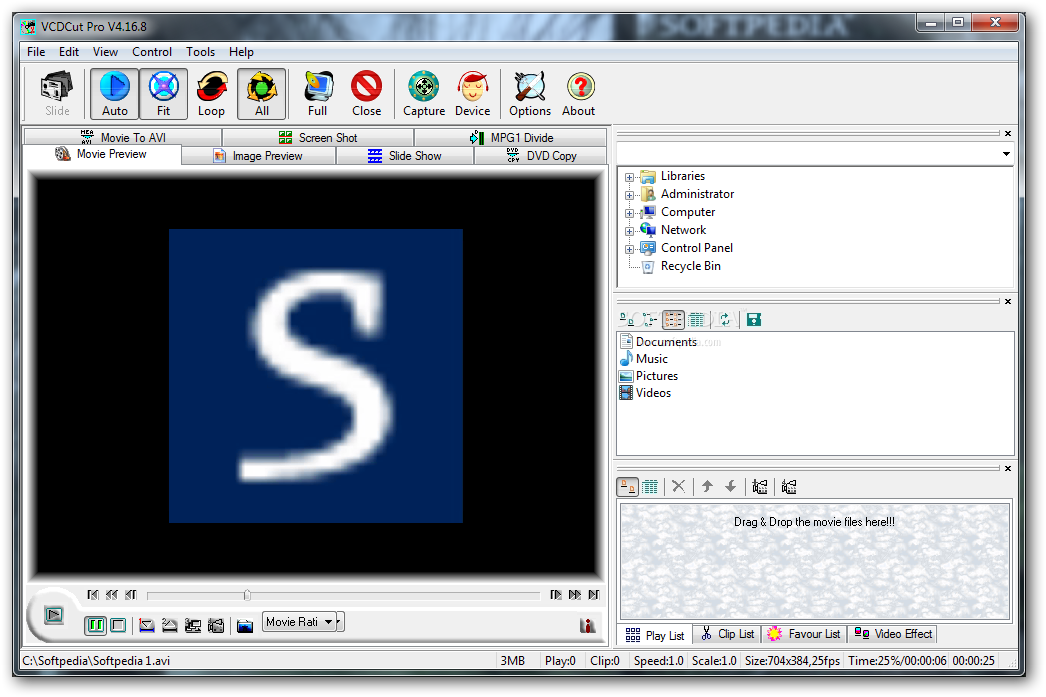Viewport: 1046px width, 697px height.
Task: Select the Movie Preview tab
Action: 101,154
